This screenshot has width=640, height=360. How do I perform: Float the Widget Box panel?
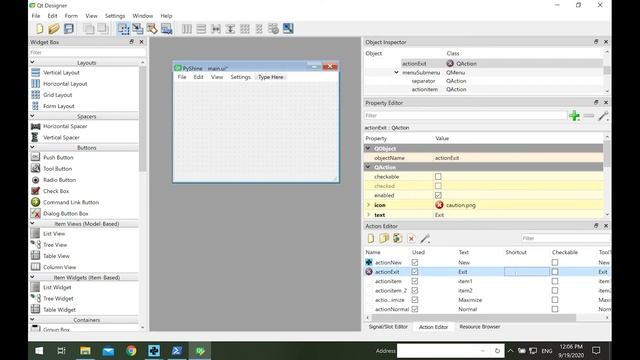(x=131, y=42)
